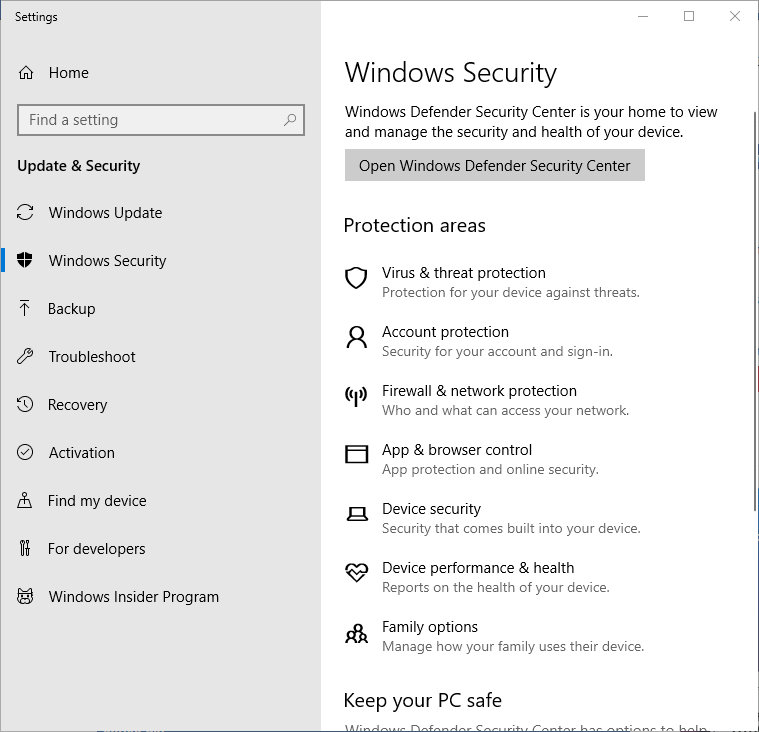Open Windows Defender Security Center button
The image size is (759, 732).
point(495,165)
